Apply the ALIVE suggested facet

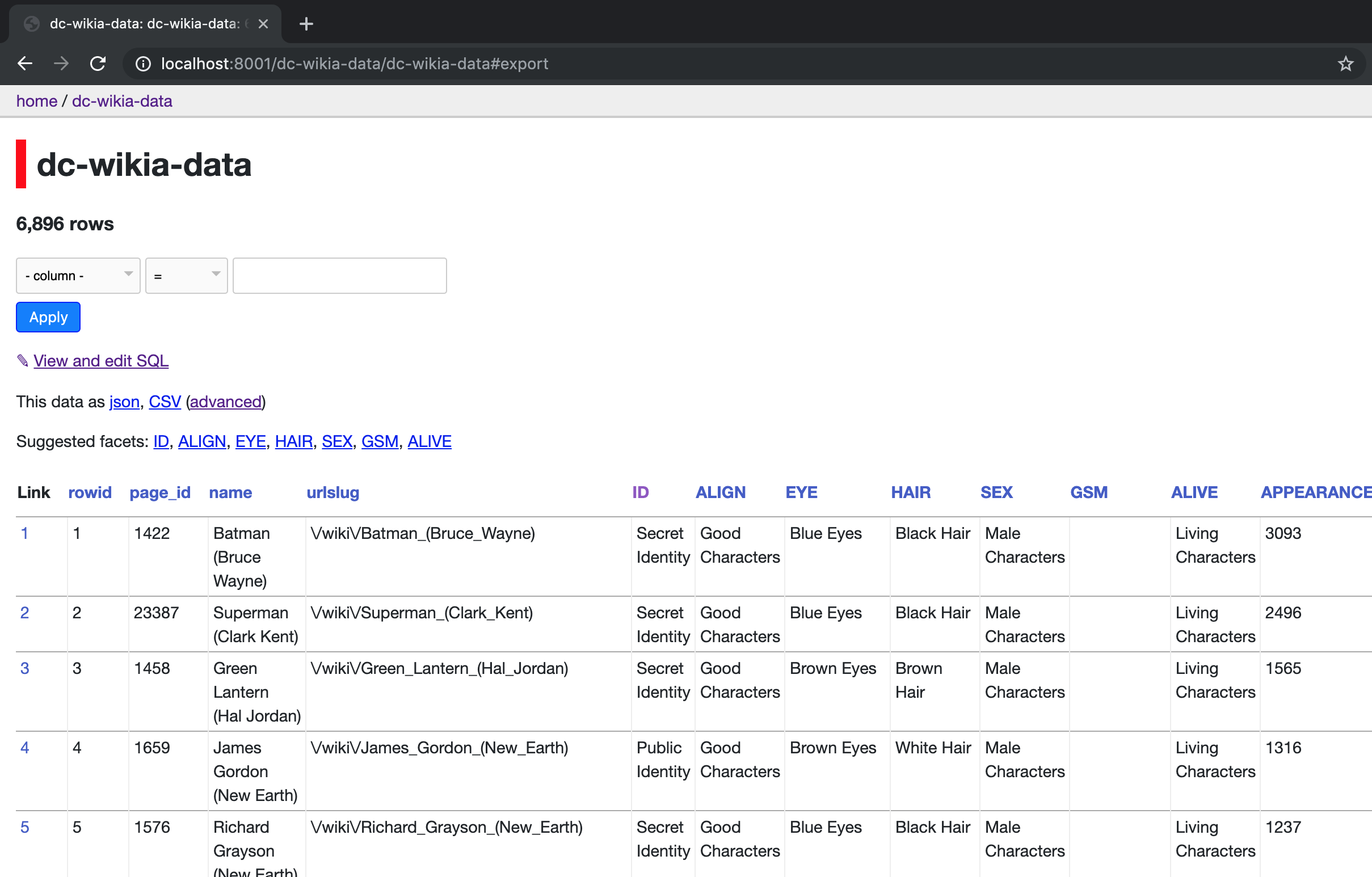pyautogui.click(x=430, y=442)
